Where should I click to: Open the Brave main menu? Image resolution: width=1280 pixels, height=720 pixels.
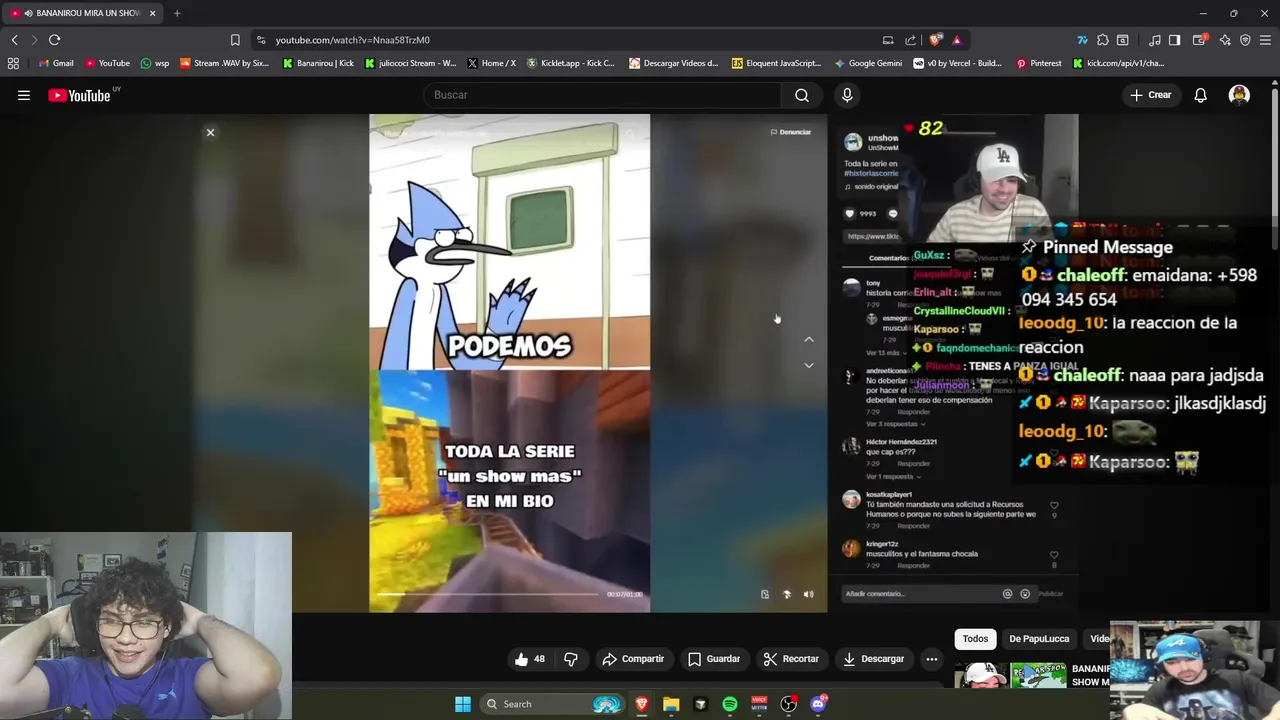[x=1265, y=40]
